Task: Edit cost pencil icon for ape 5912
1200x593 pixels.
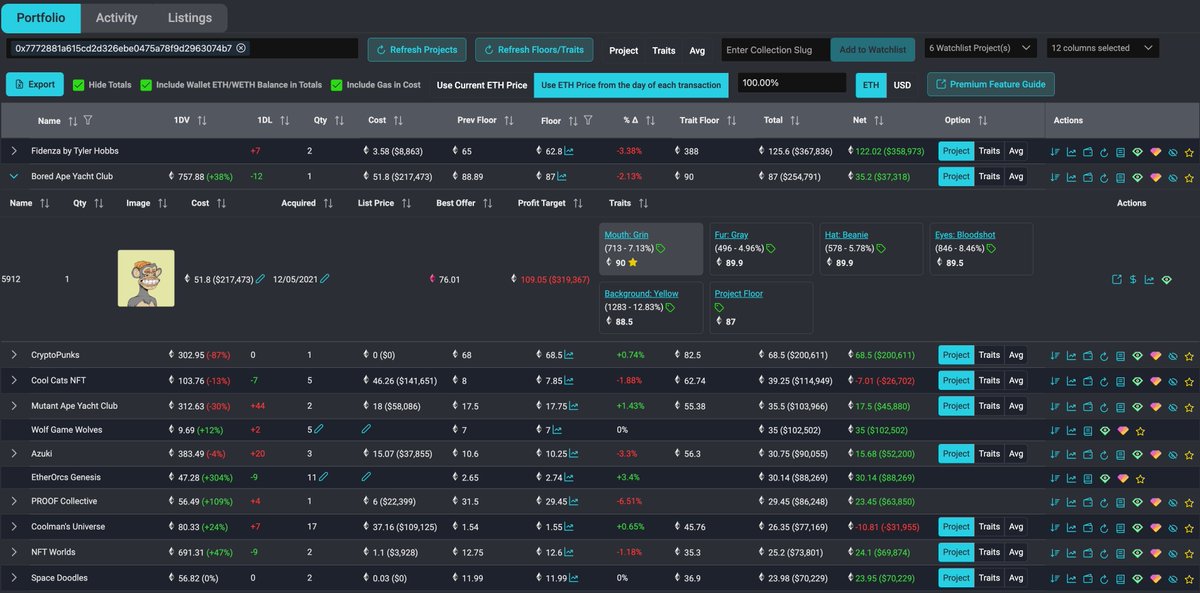Action: click(x=261, y=279)
